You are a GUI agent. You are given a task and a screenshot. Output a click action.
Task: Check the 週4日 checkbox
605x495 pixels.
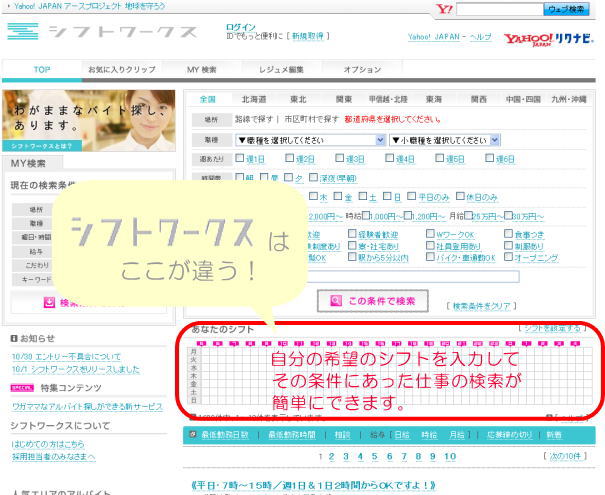[x=390, y=158]
